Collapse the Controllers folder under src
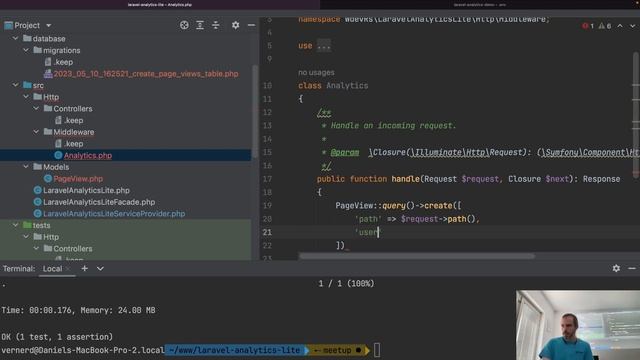Viewport: 640px width, 360px height. coord(36,109)
